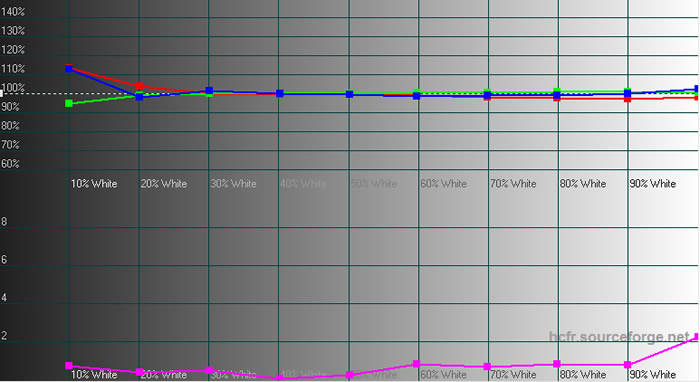Click the magenta delta point at 60% White

[417, 364]
